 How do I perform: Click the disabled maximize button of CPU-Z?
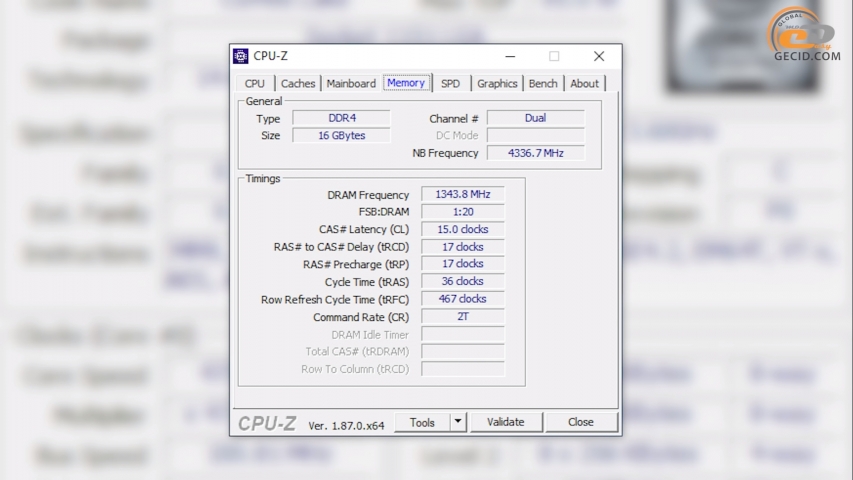tap(554, 56)
